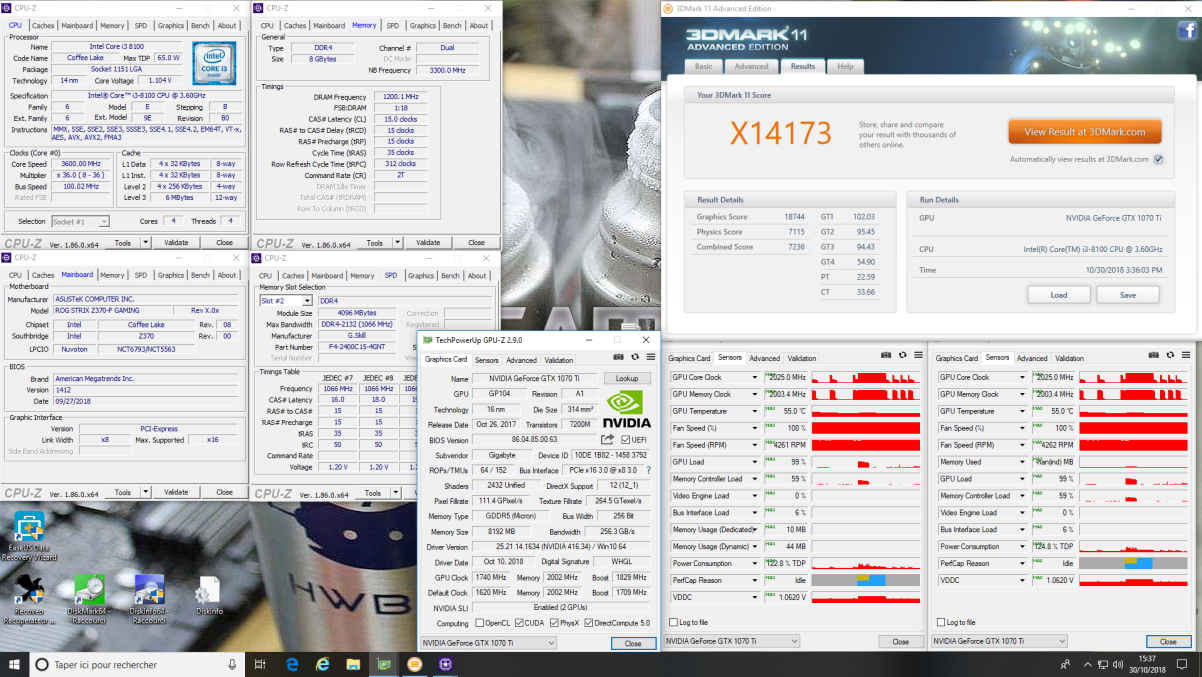Switch to the Basic tab in 3DMark 11
The image size is (1202, 677).
pyautogui.click(x=704, y=66)
